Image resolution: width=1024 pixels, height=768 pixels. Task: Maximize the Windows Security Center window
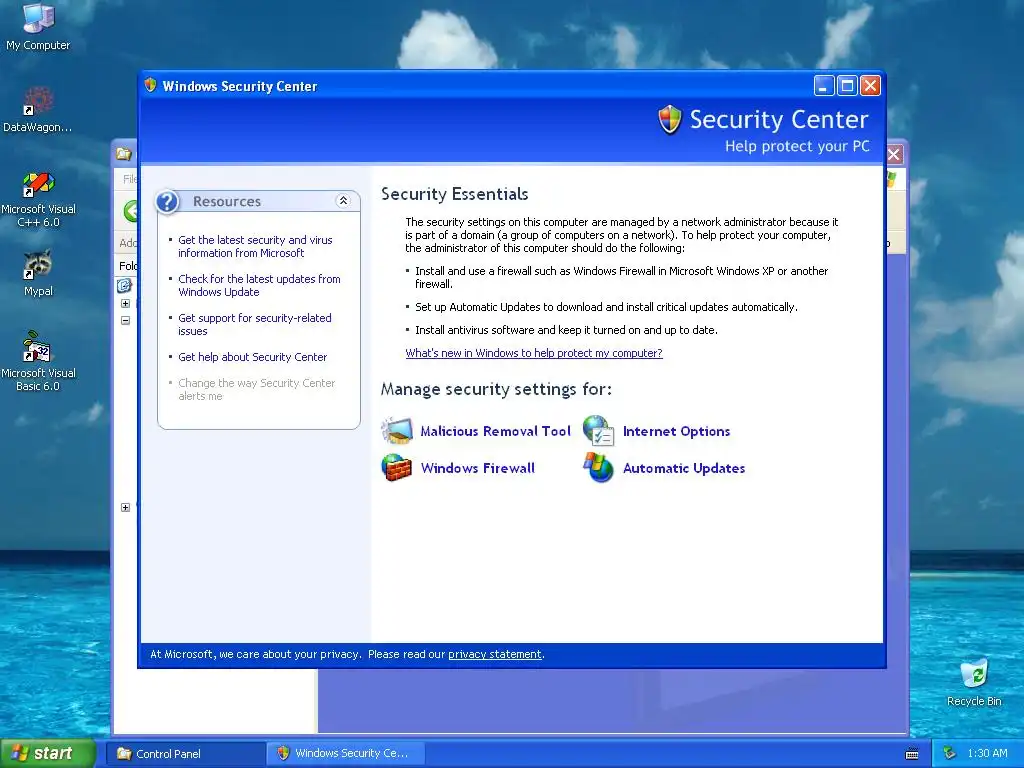coord(847,86)
